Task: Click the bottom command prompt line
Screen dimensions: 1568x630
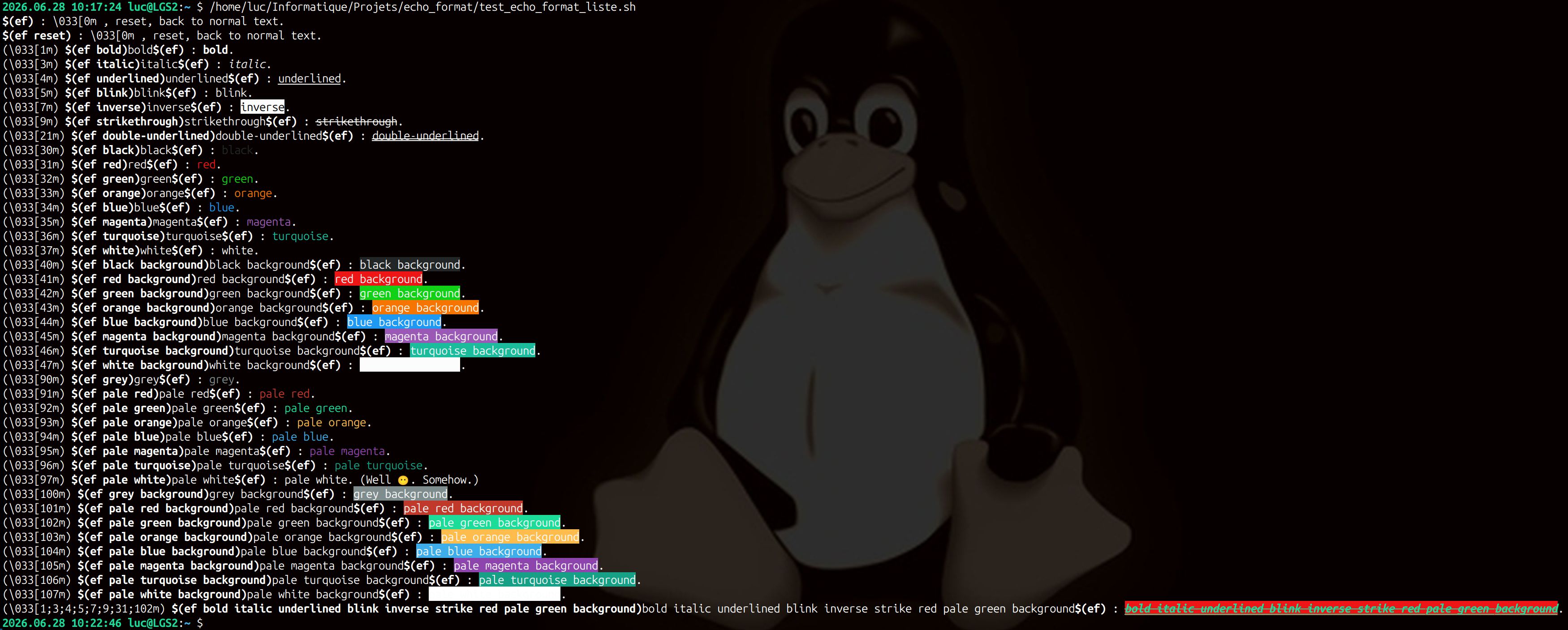Action: [x=102, y=623]
